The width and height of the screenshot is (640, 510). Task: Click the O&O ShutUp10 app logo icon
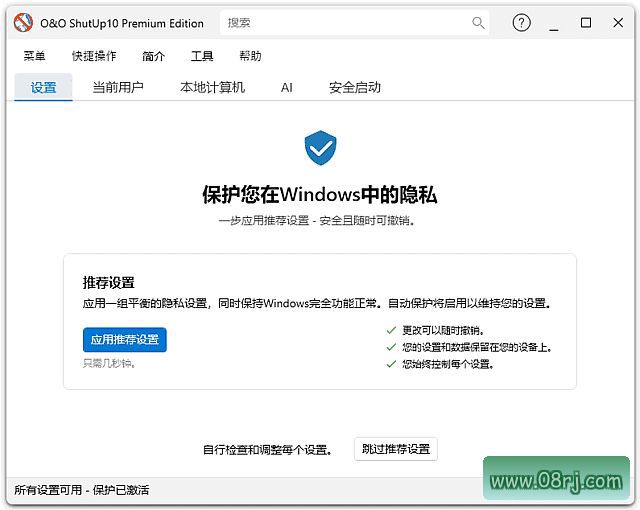tap(23, 22)
